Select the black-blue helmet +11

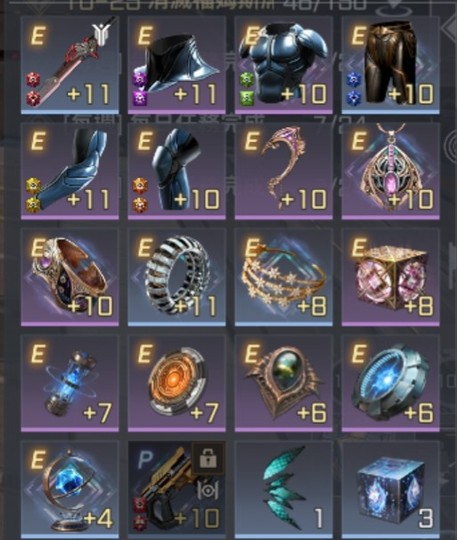177,65
